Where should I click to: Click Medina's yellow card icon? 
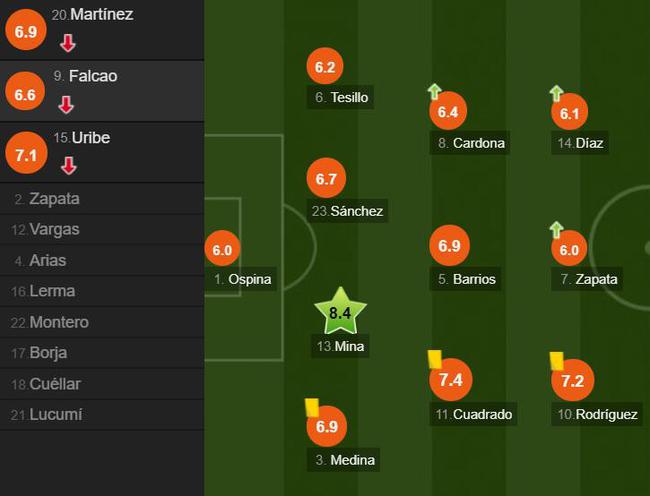[x=312, y=407]
